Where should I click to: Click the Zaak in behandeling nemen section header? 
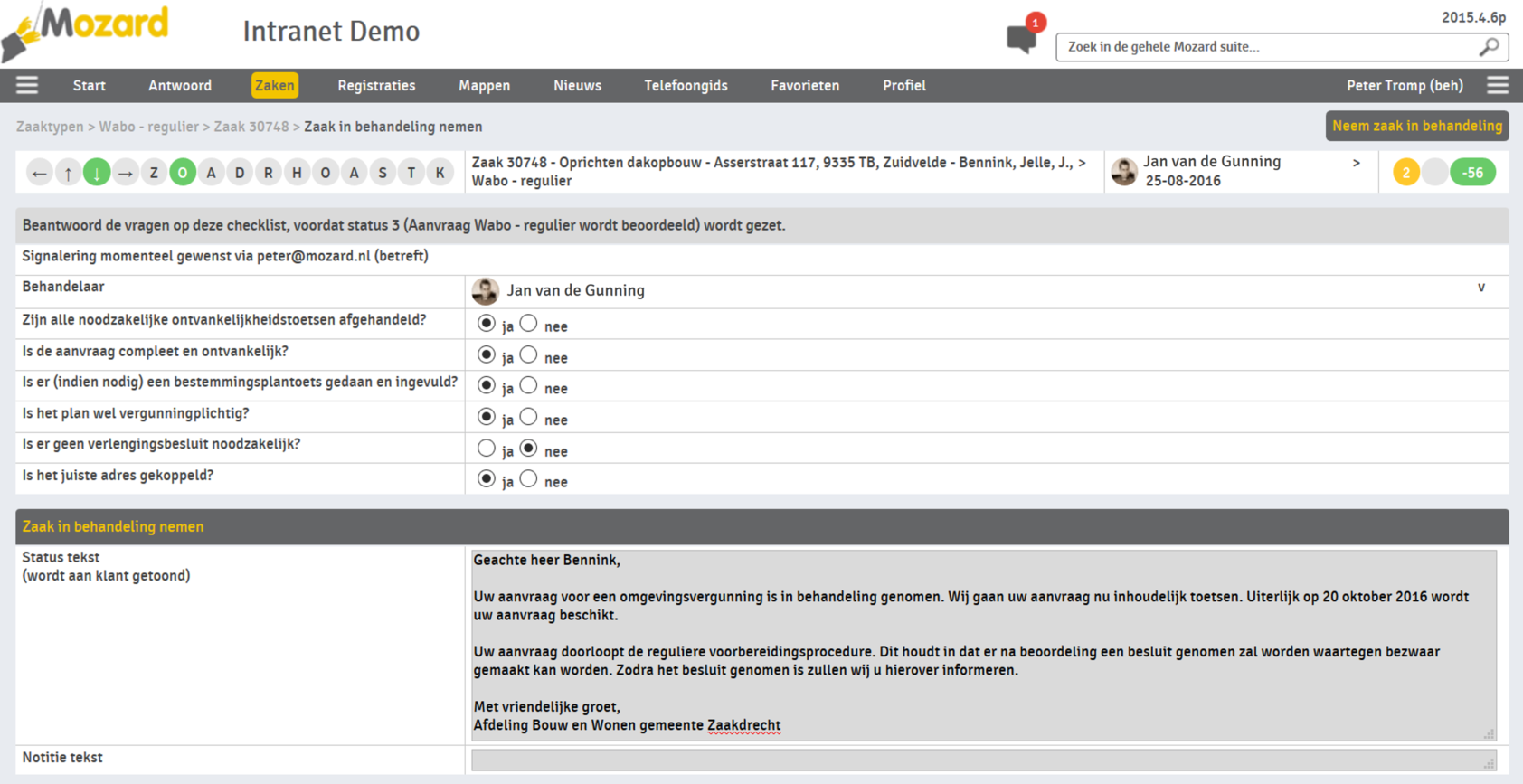pyautogui.click(x=761, y=526)
